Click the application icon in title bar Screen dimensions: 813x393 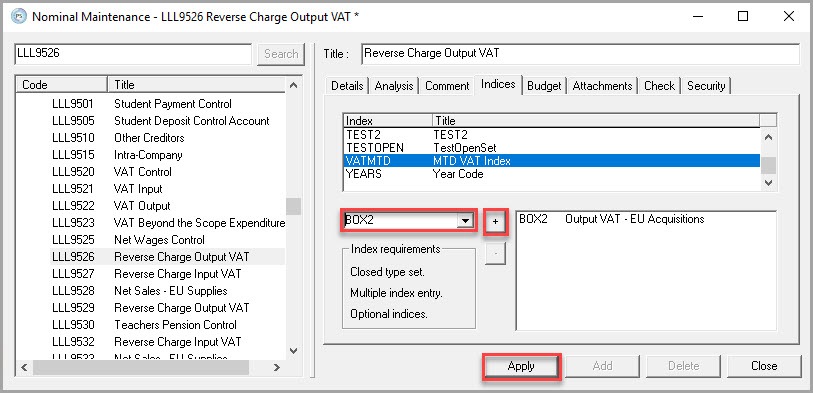coord(19,17)
